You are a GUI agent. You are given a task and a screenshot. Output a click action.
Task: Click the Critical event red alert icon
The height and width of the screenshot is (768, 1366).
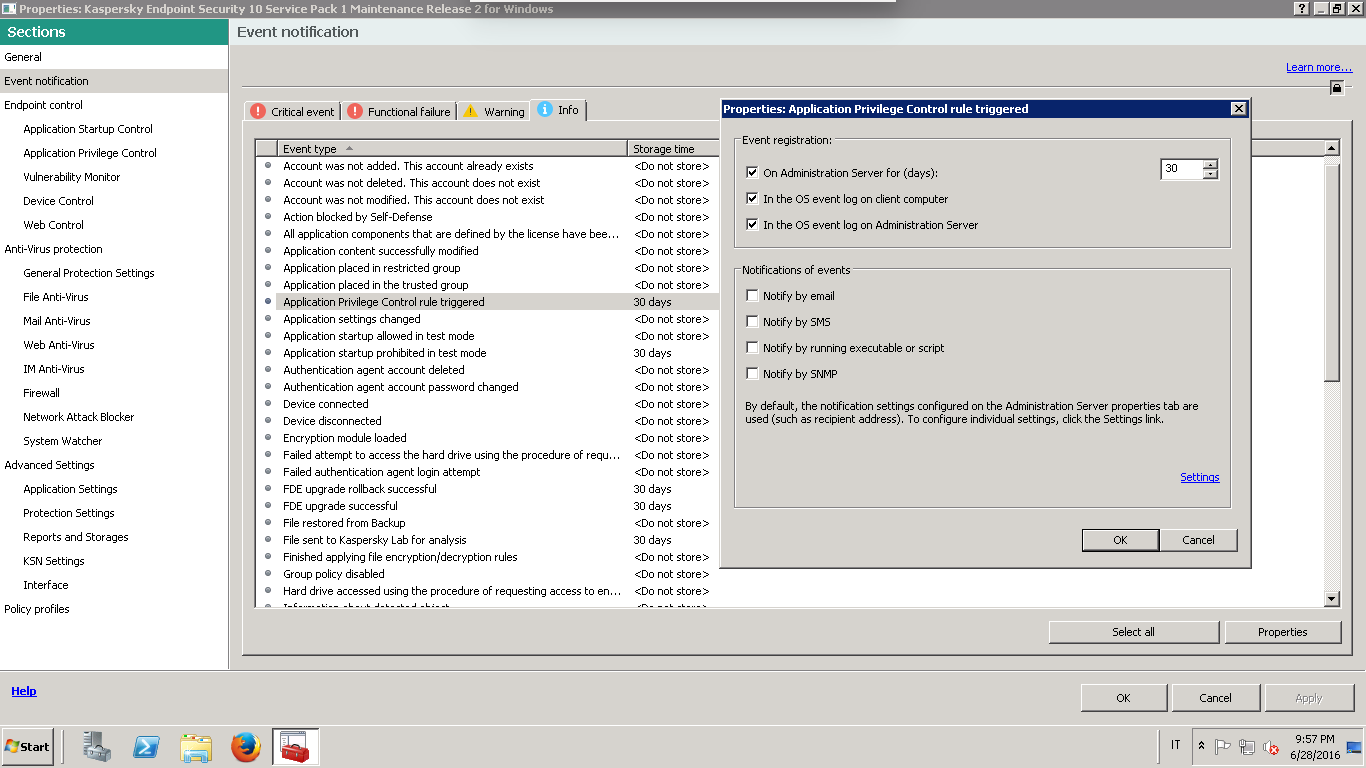click(258, 111)
